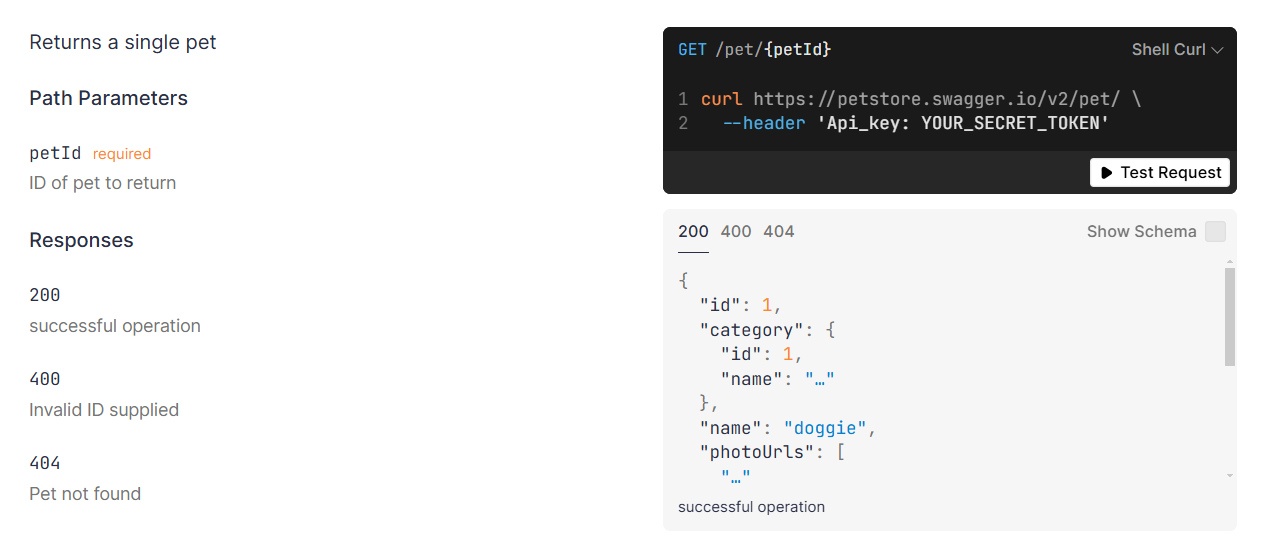The image size is (1264, 552).
Task: Click the Show Schema label text
Action: pyautogui.click(x=1141, y=232)
